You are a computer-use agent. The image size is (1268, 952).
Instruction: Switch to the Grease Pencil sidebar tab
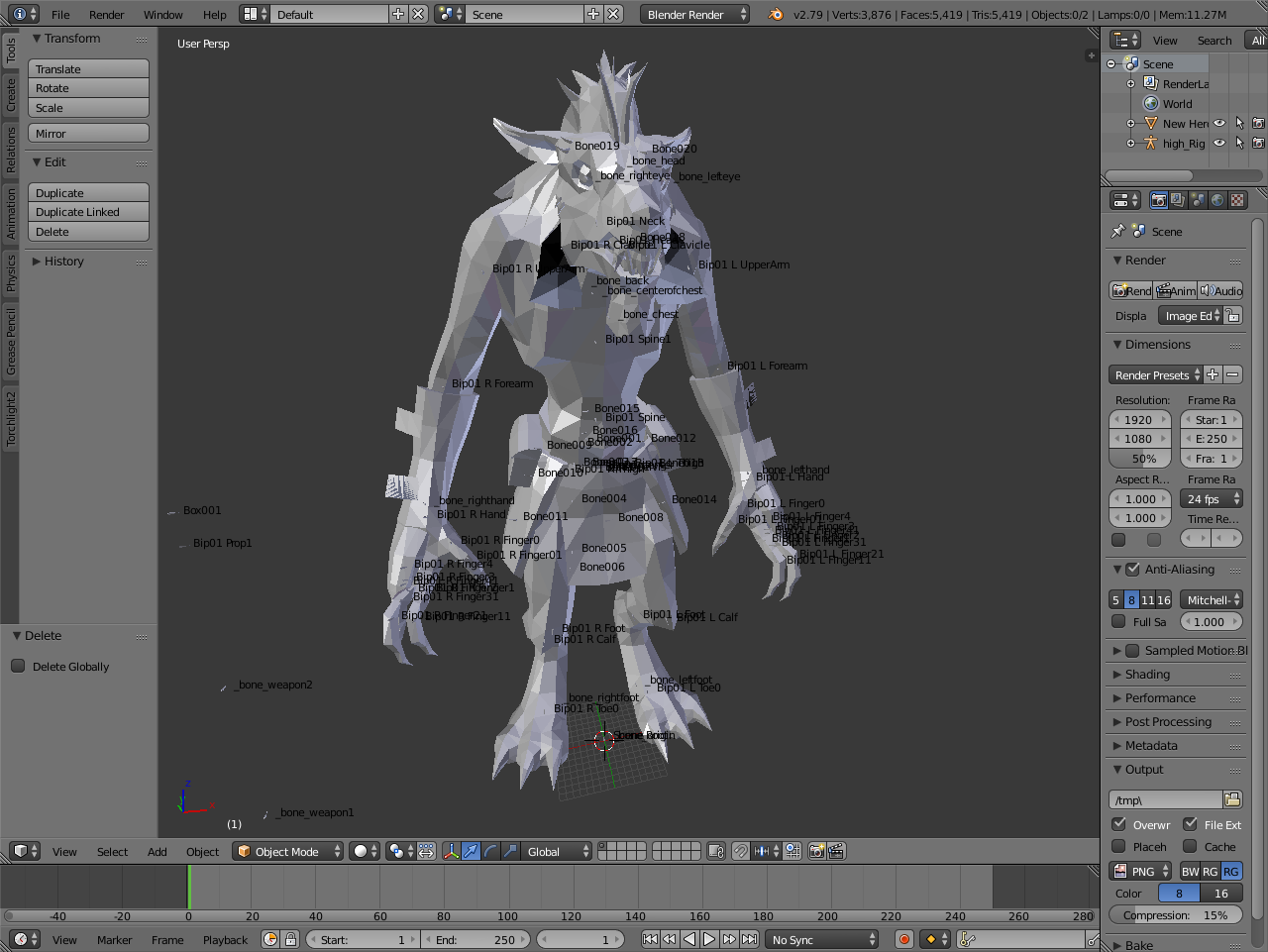[11, 341]
